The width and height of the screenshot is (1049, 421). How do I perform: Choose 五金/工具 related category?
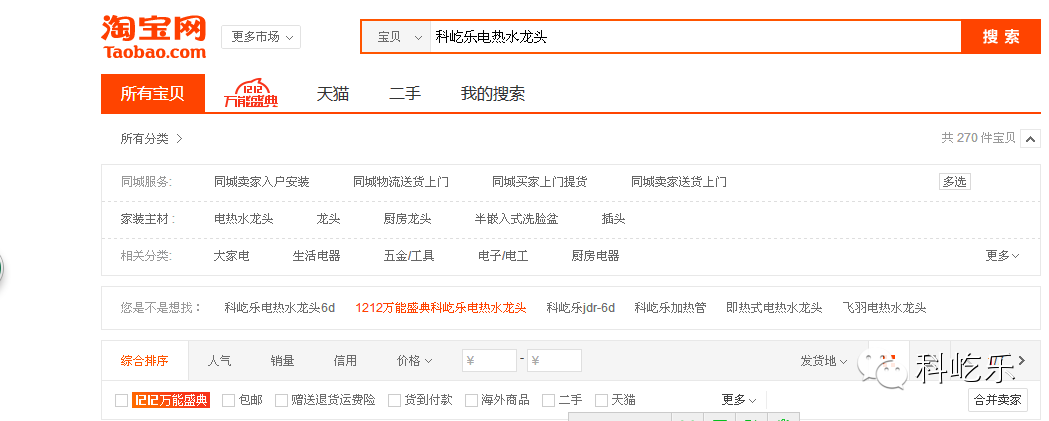click(x=409, y=256)
